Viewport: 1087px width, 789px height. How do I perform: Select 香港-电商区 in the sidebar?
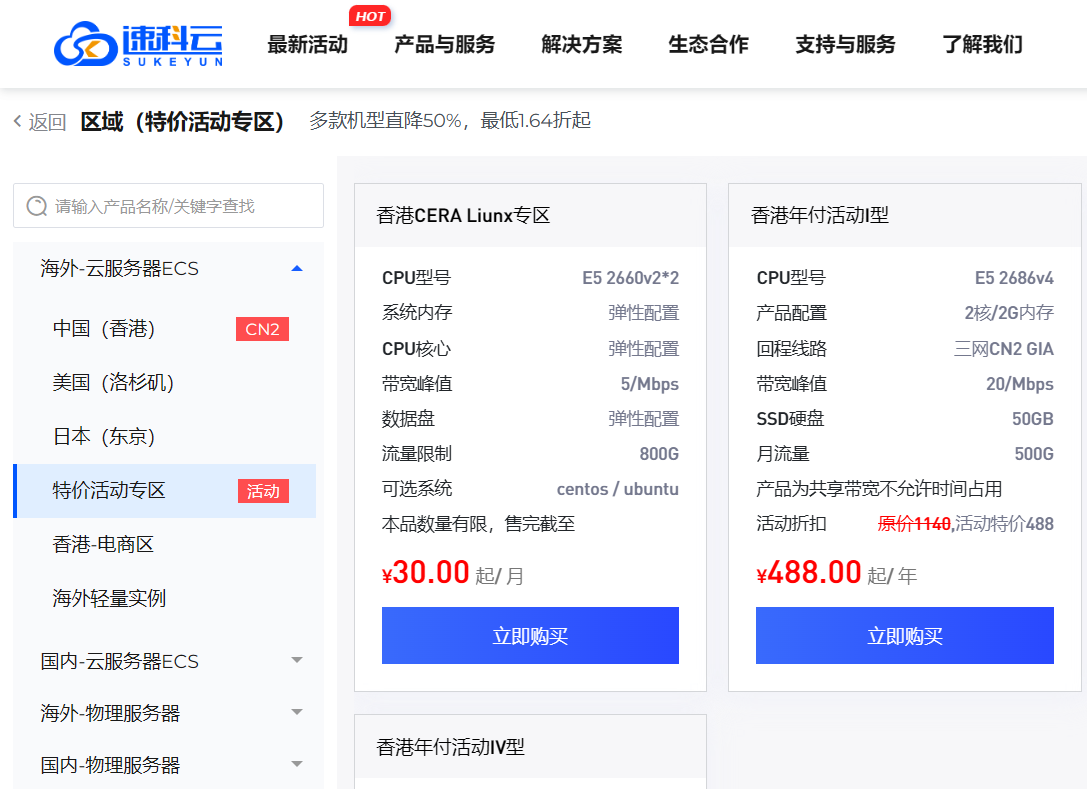[x=106, y=545]
